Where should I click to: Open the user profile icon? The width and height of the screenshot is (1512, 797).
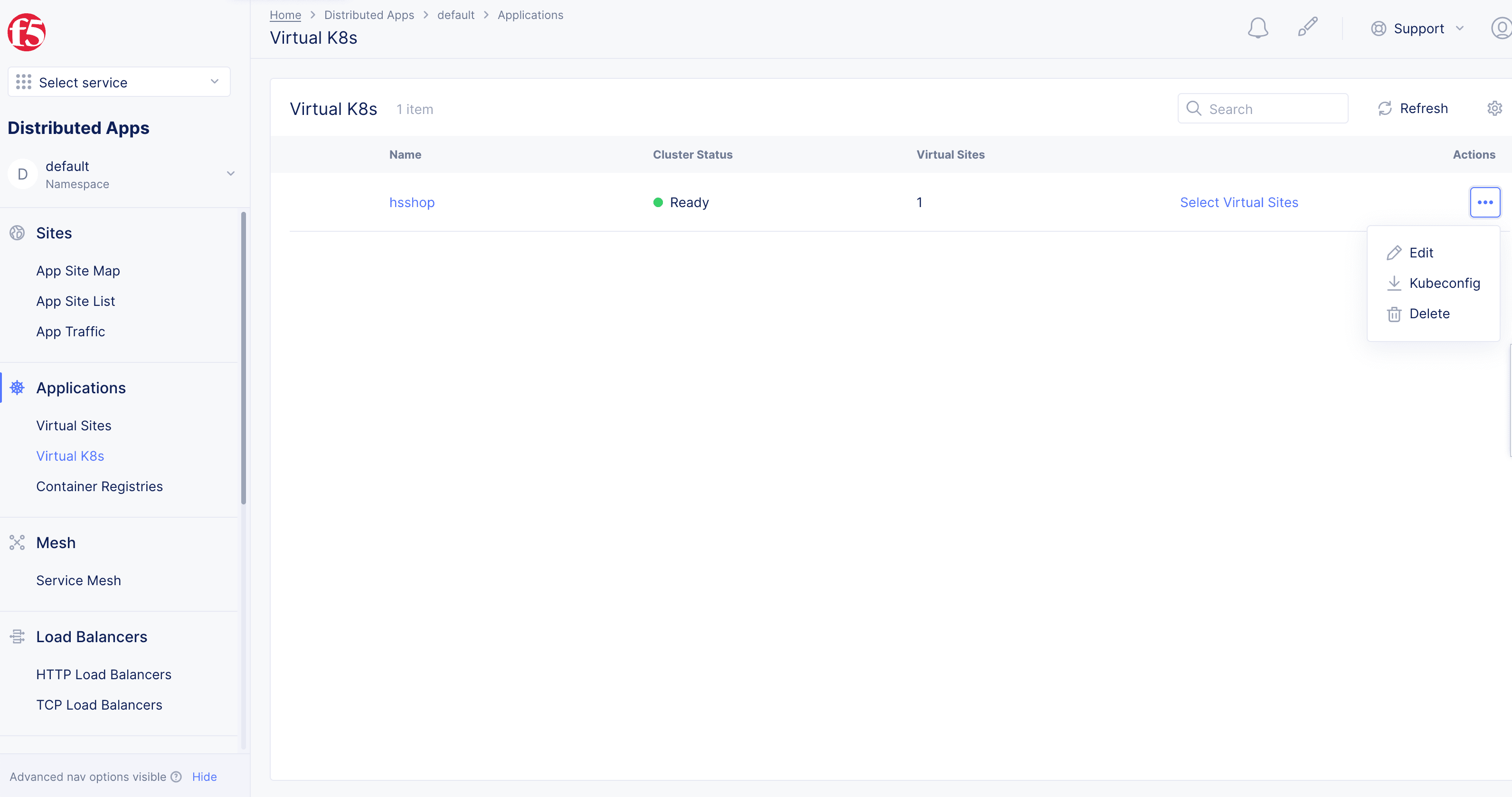pos(1501,28)
